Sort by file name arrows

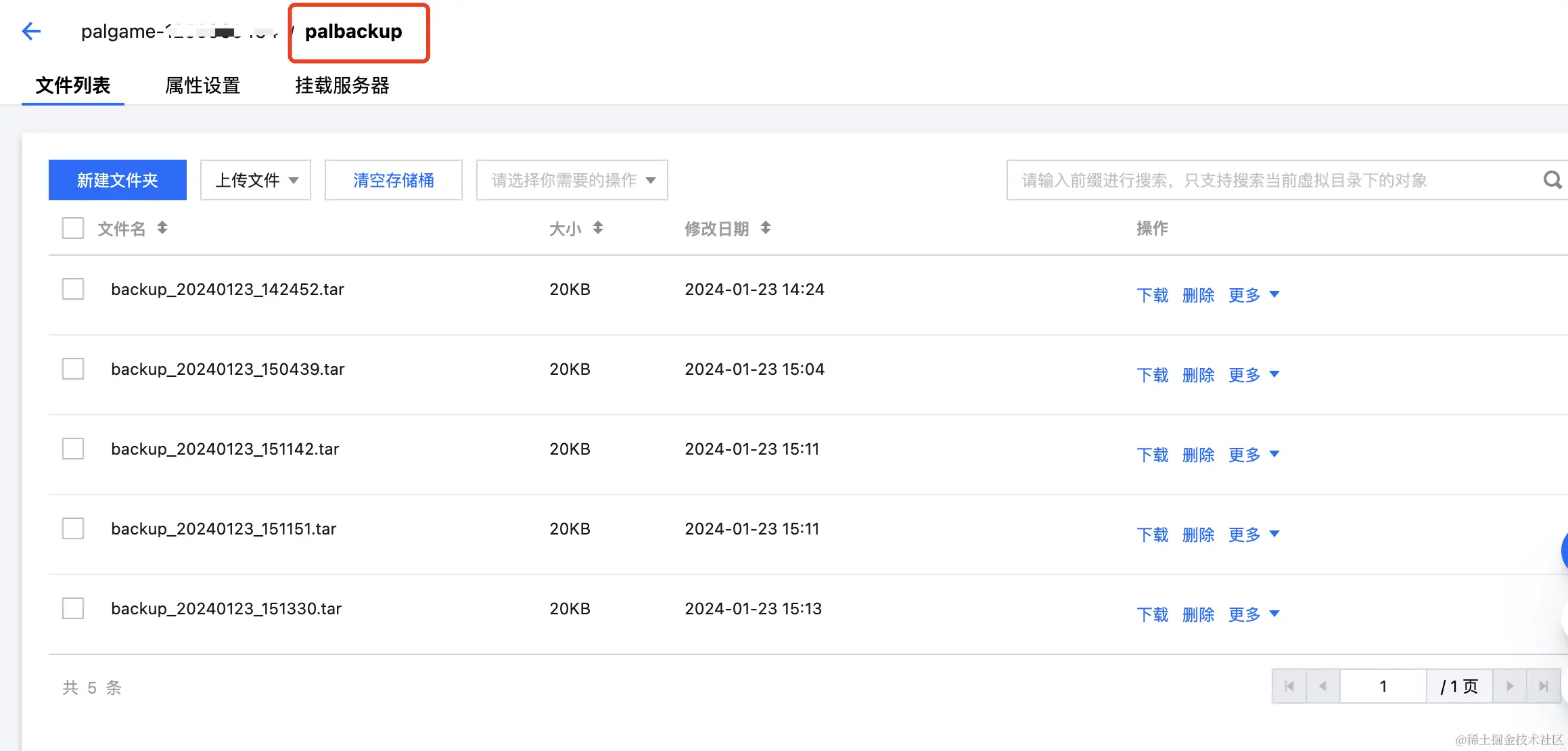162,228
